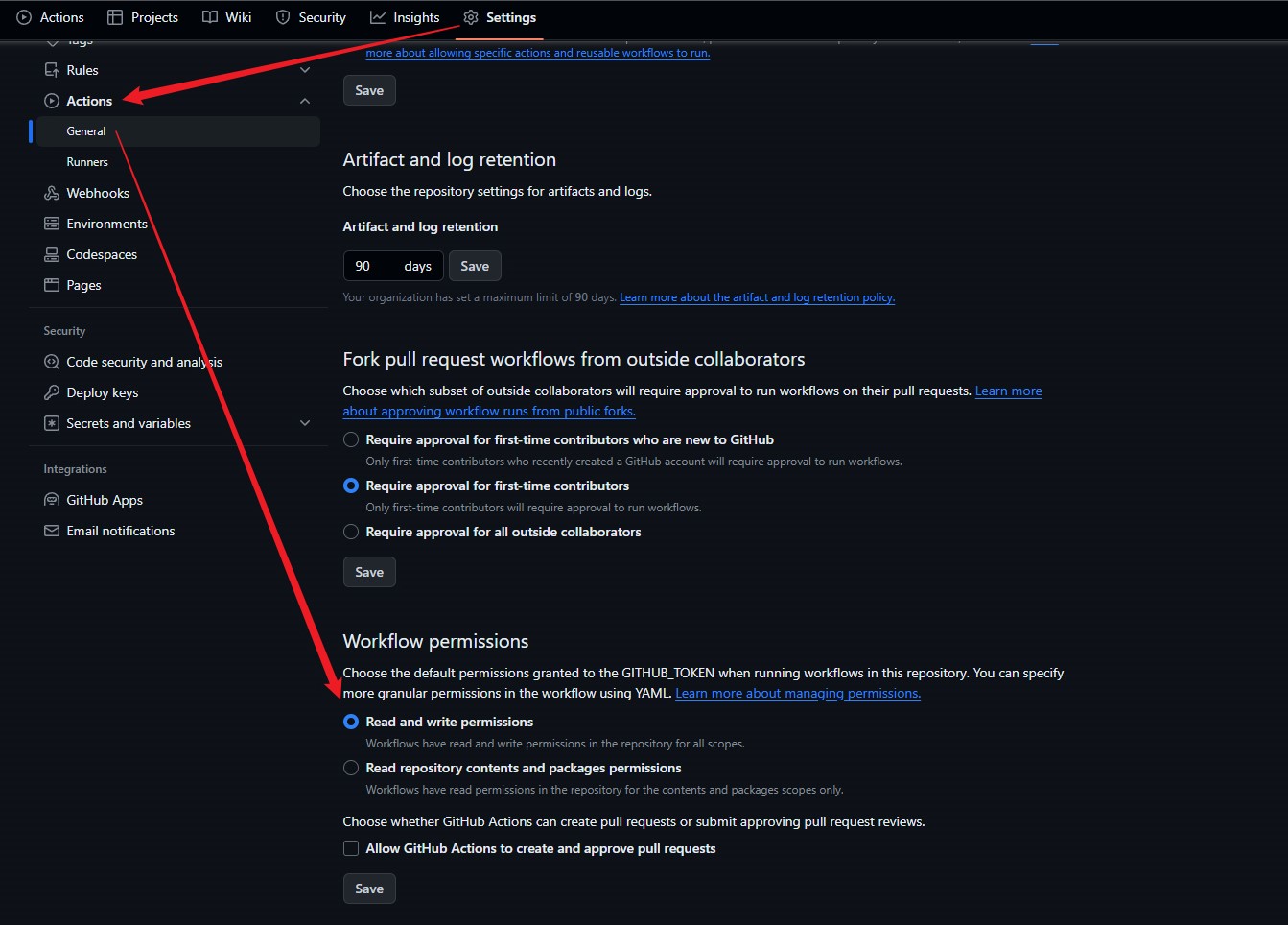Open General under Actions in sidebar

177,131
